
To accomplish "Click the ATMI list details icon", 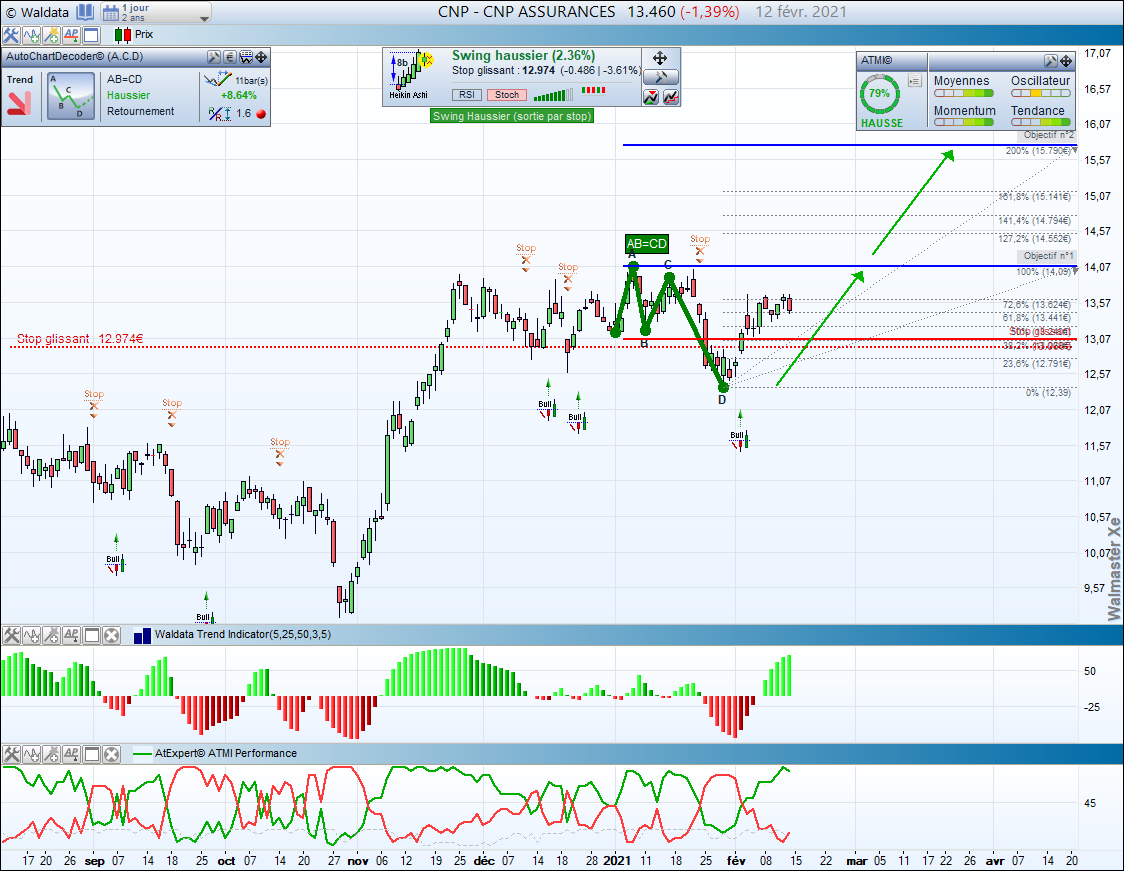I will pos(915,81).
